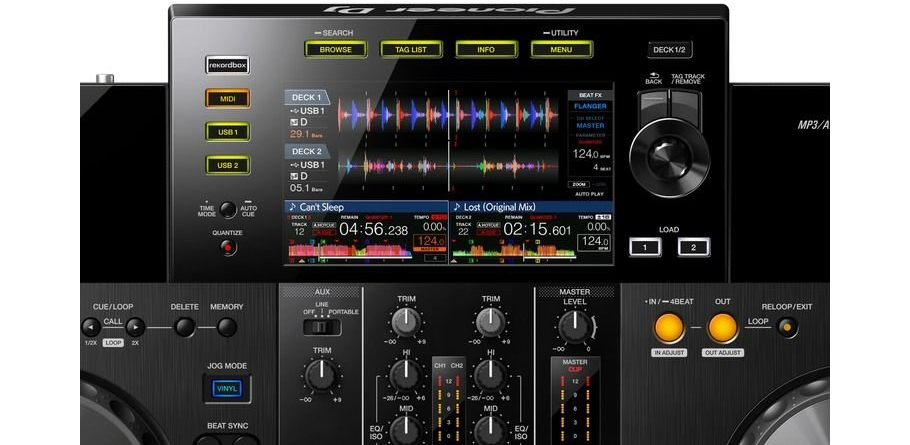Open the INFO screen
Screen dimensions: 910x445
(486, 49)
